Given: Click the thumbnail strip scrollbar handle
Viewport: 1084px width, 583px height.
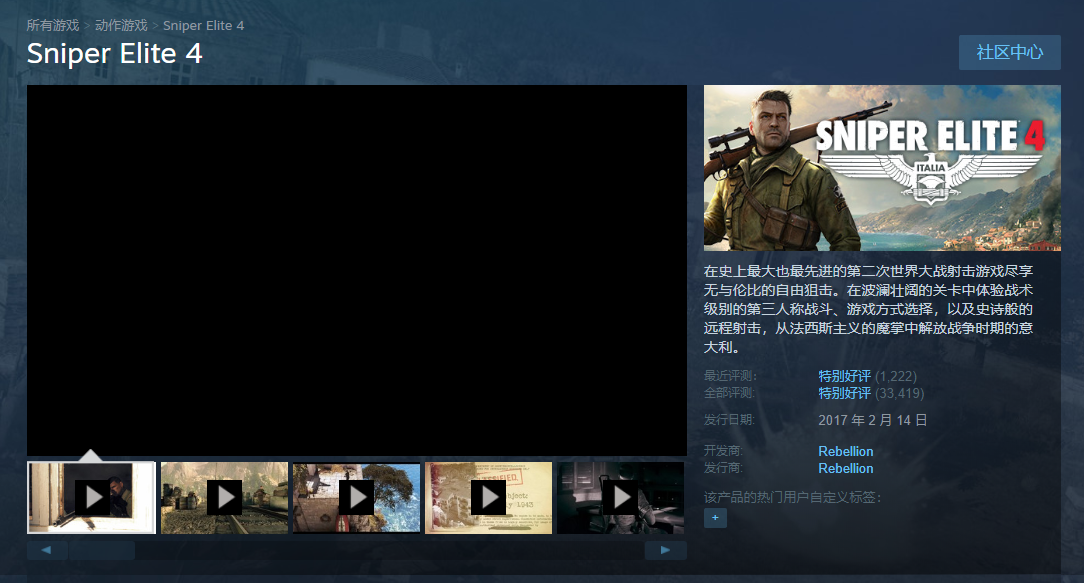Looking at the screenshot, I should tap(102, 550).
